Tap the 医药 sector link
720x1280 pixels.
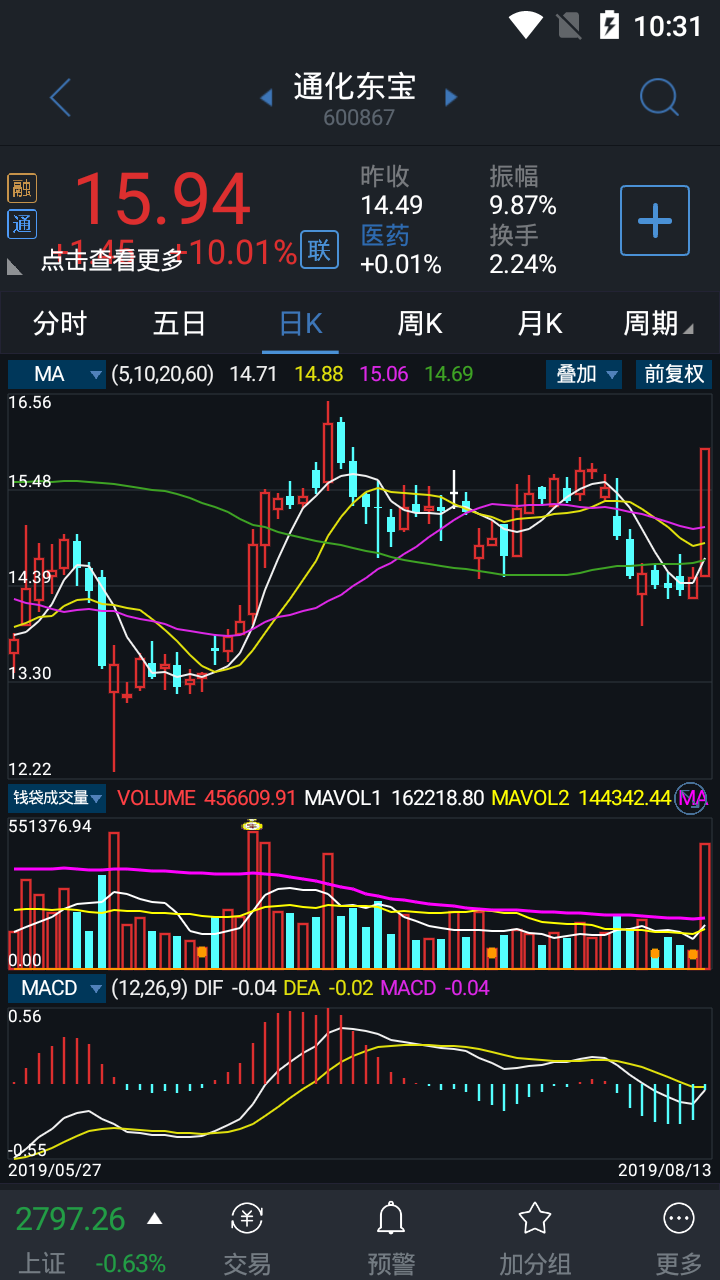(385, 236)
